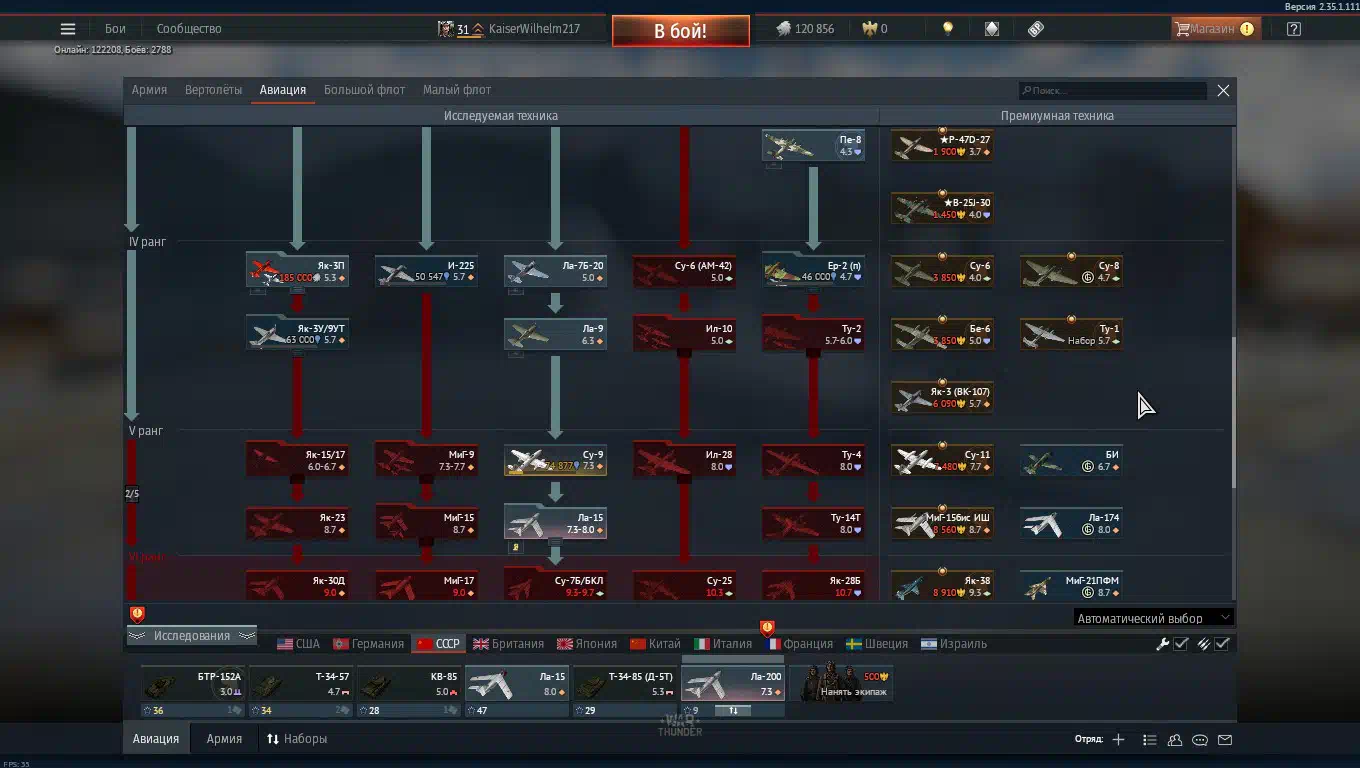The height and width of the screenshot is (768, 1360).
Task: Open contacts people icon
Action: click(1175, 740)
